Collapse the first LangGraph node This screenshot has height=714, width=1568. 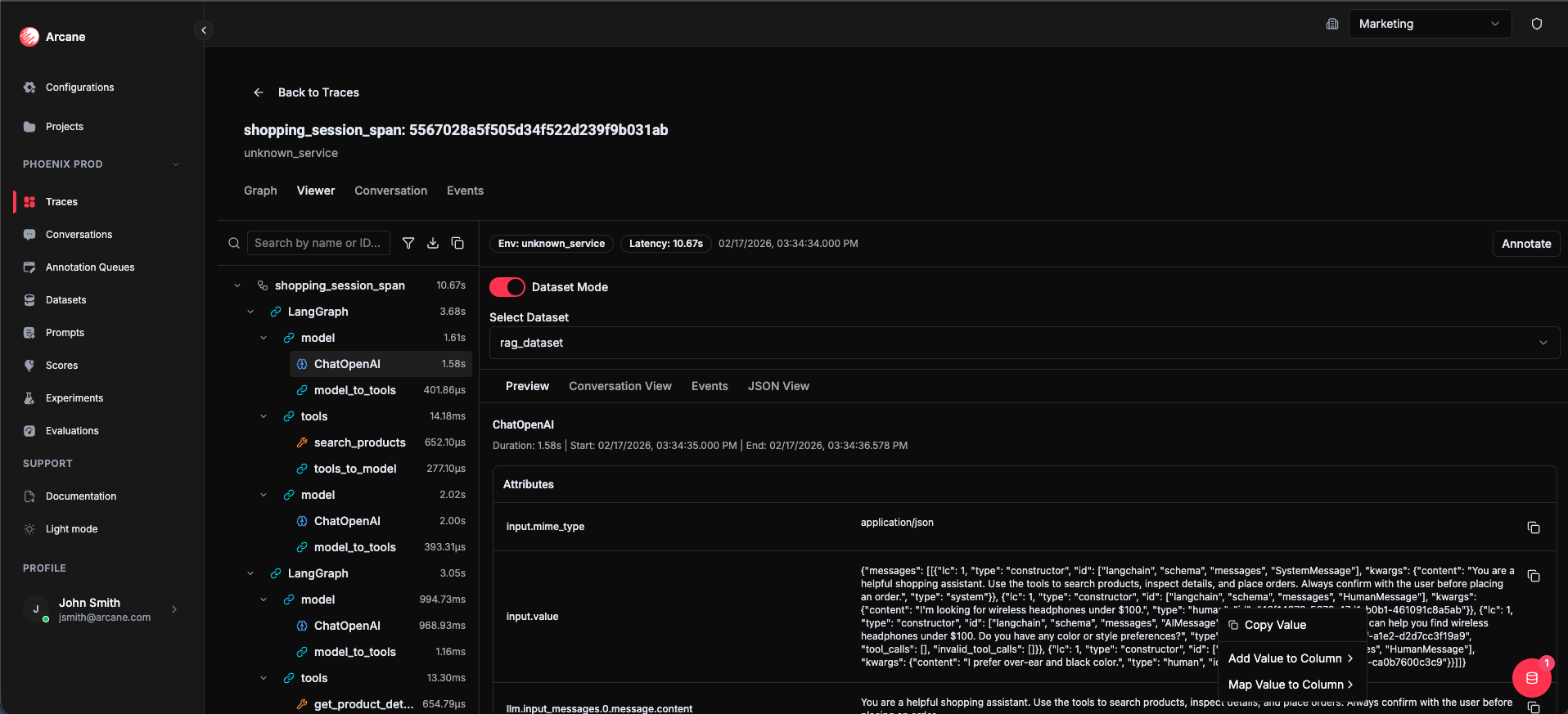(250, 312)
